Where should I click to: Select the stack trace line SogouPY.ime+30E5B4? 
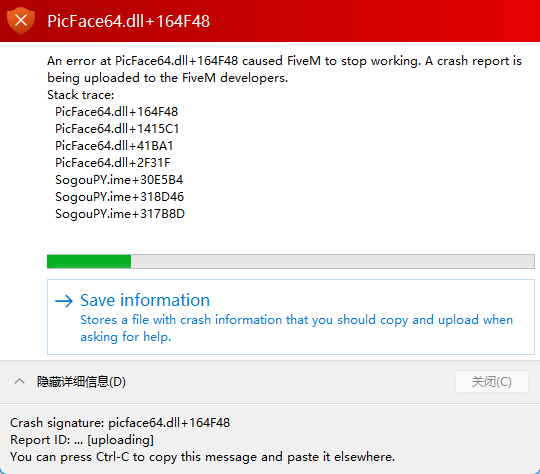(x=119, y=180)
